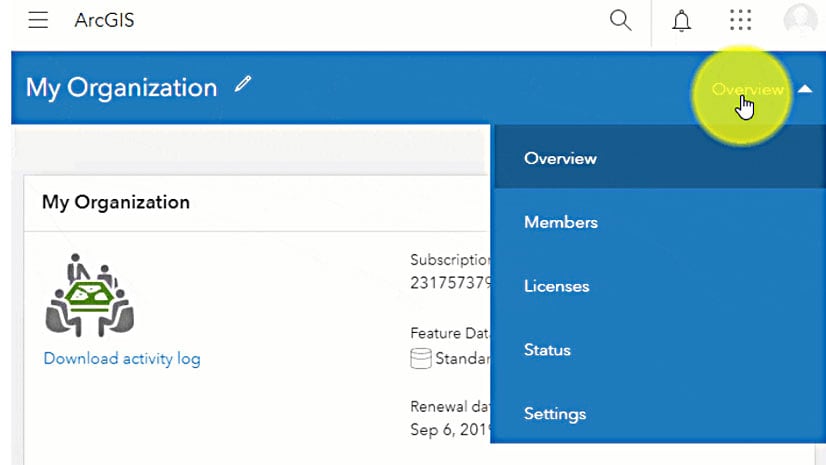Click the subscription ID number

[x=451, y=283]
